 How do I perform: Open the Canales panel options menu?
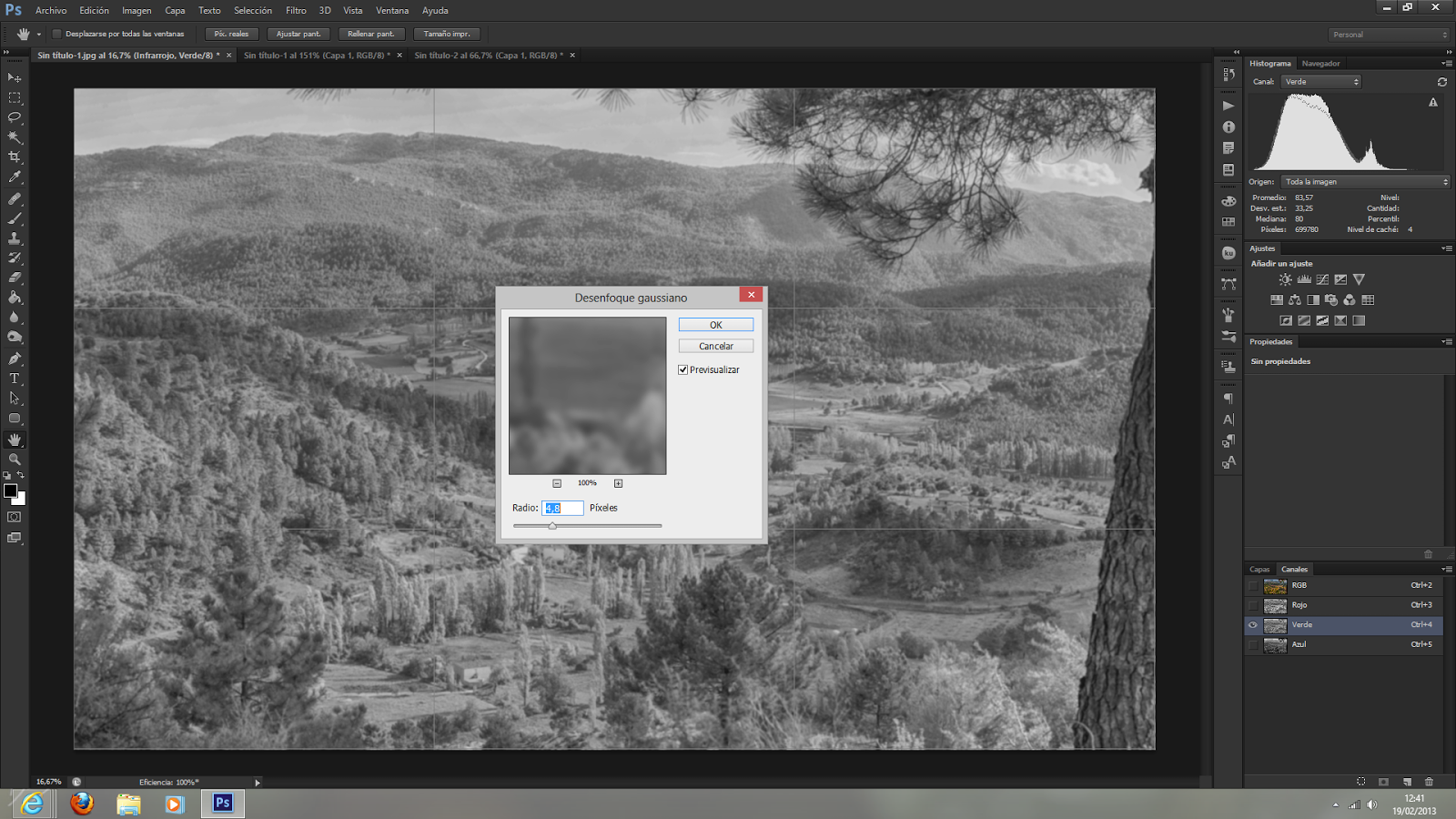tap(1447, 570)
